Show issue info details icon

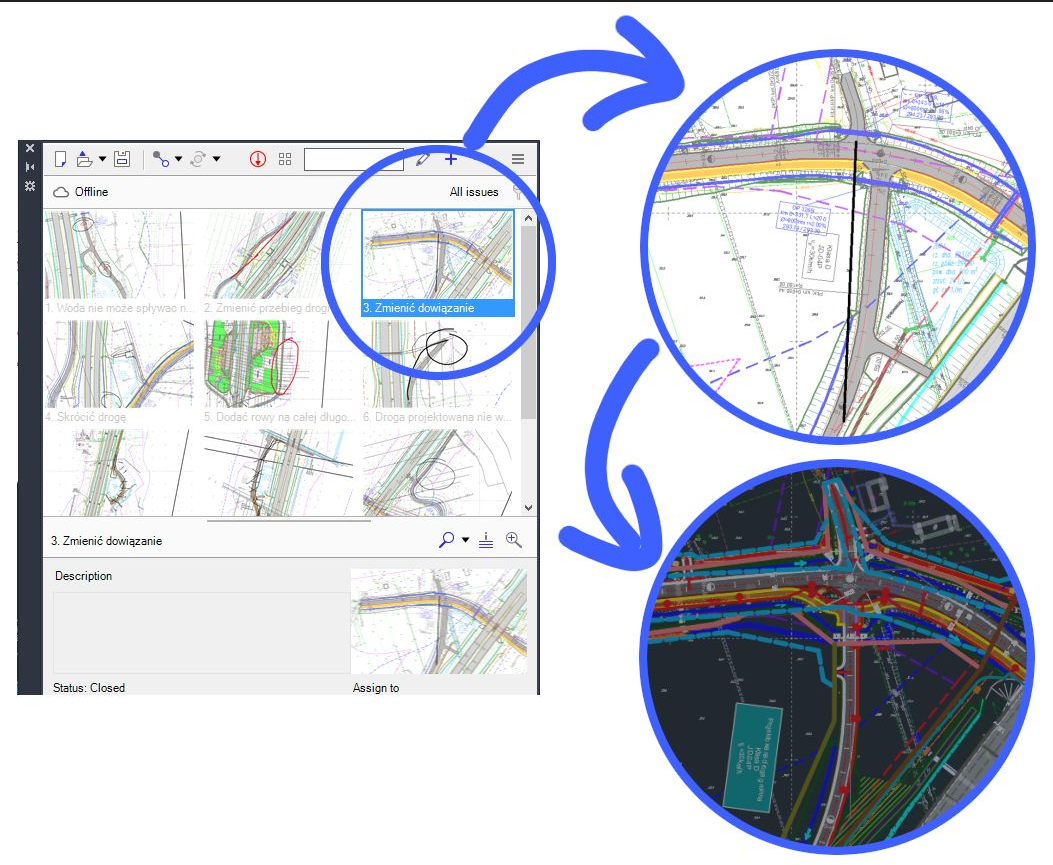486,540
